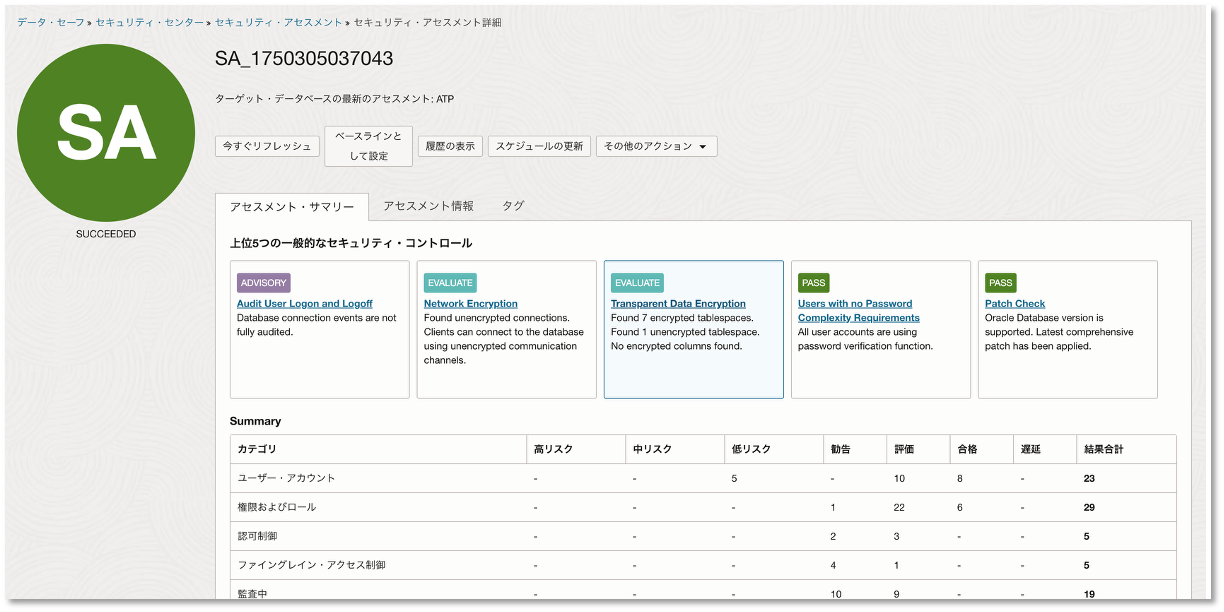Open the Patch Check link
This screenshot has height=612, width=1224.
pyautogui.click(x=1015, y=304)
